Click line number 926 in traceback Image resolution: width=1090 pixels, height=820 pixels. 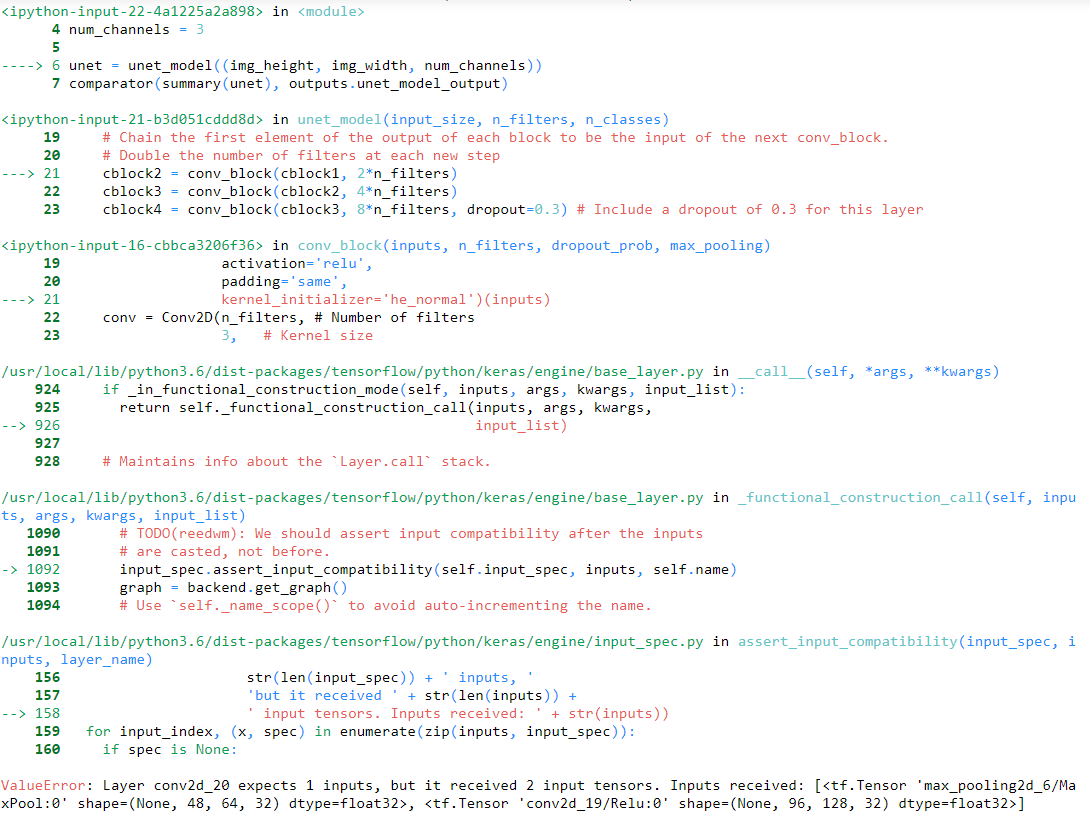47,425
